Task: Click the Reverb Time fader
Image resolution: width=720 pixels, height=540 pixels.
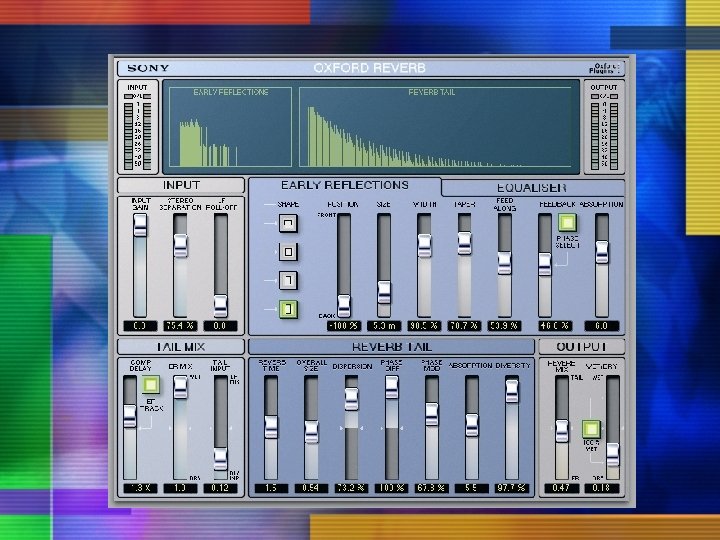Action: point(271,428)
